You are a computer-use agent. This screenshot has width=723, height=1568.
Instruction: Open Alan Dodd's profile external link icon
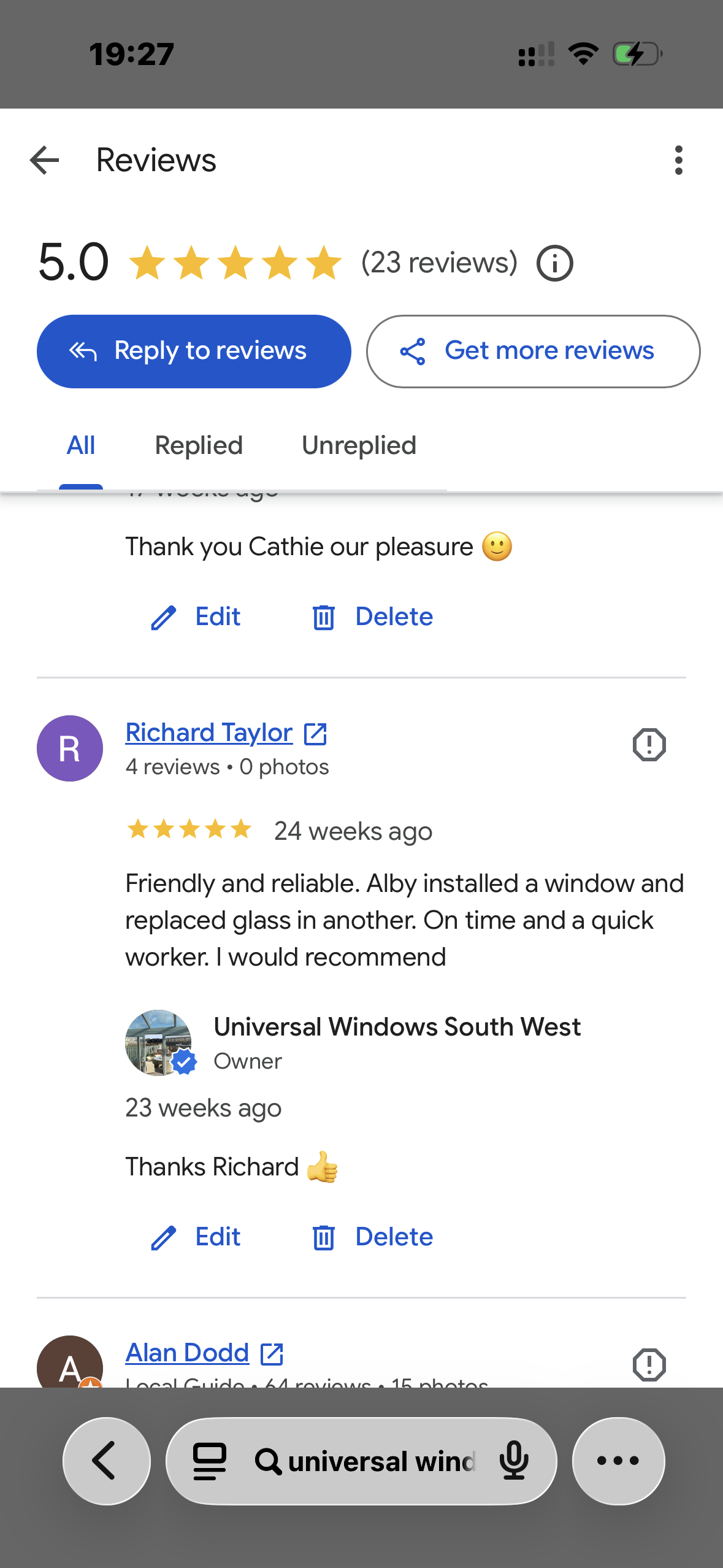click(272, 1354)
